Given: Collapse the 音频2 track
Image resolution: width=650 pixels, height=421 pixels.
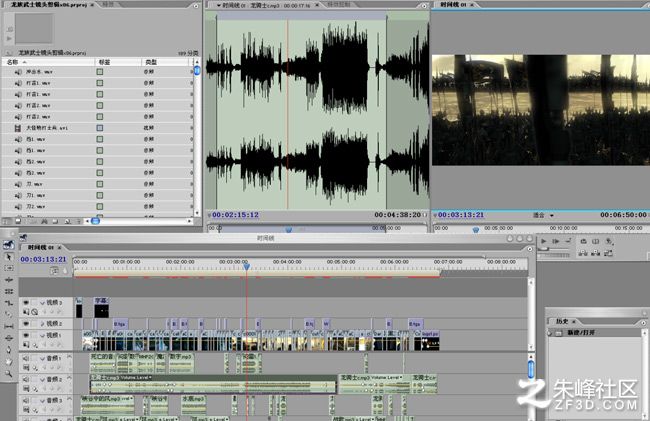Looking at the screenshot, I should coord(42,379).
